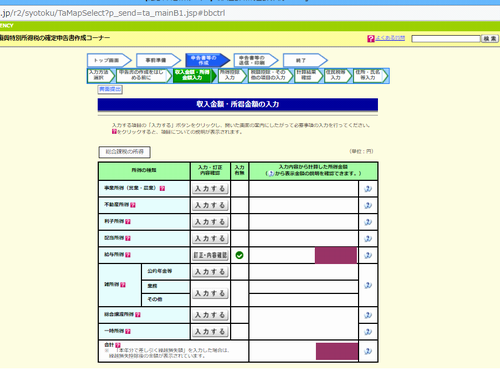The image size is (500, 369).
Task: Click the masked amount in 合計 row
Action: tap(337, 351)
